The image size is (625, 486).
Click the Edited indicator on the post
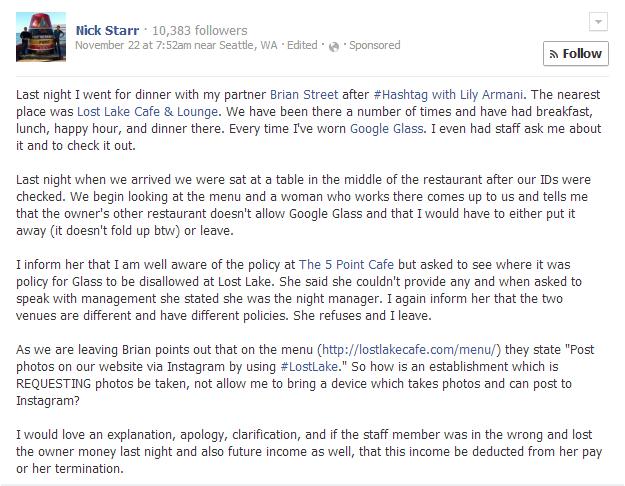pyautogui.click(x=302, y=45)
